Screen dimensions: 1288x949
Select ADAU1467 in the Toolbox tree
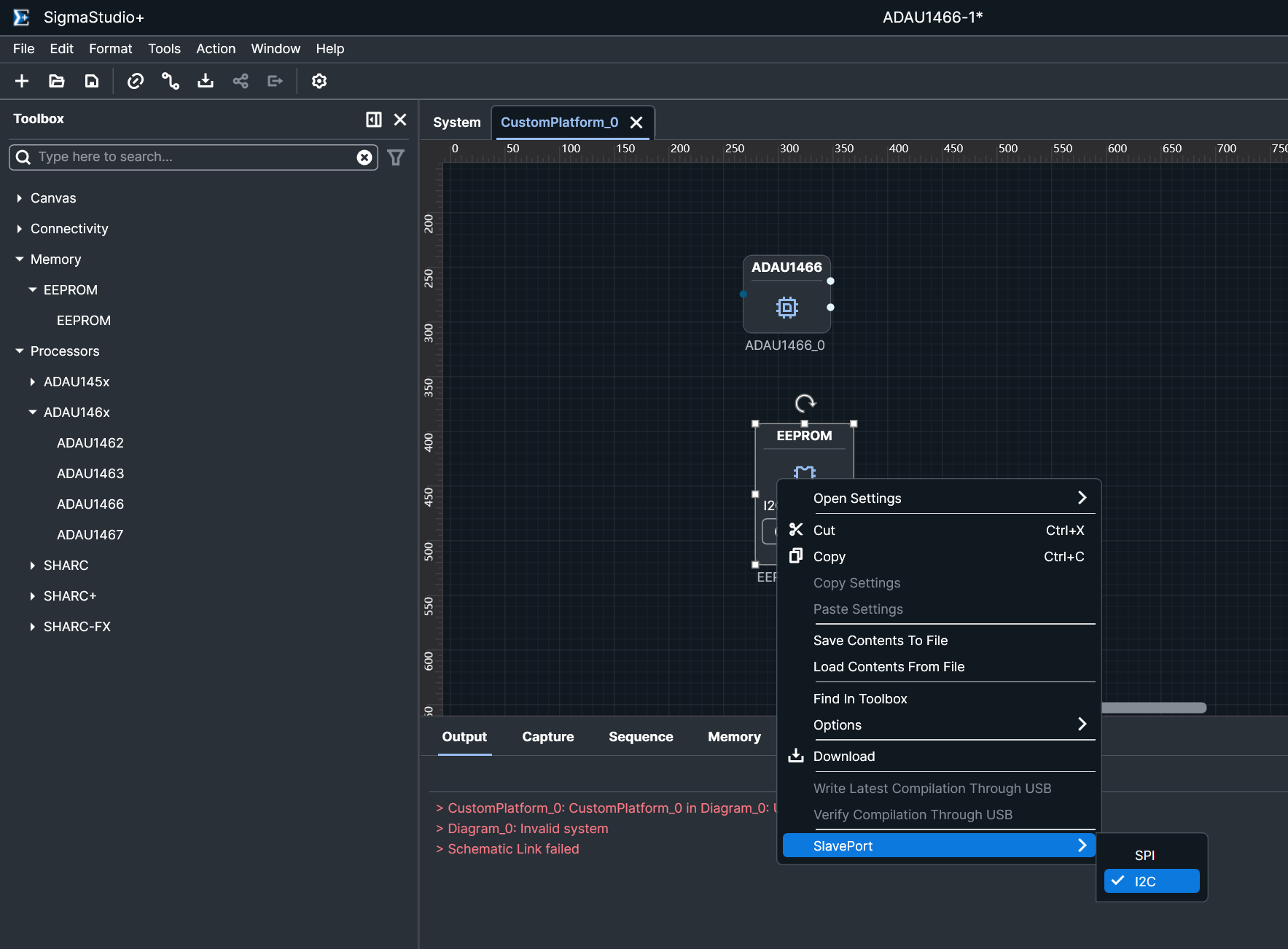90,535
